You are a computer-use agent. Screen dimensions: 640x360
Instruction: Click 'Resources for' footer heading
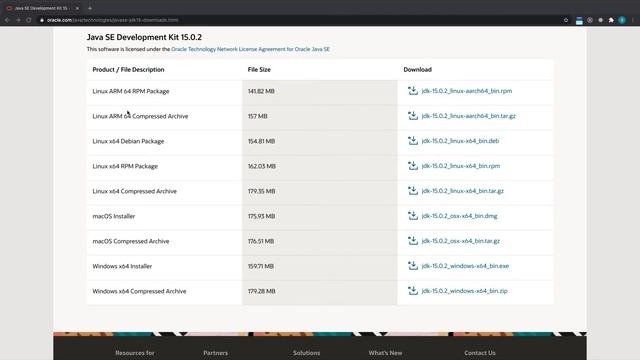pos(135,353)
